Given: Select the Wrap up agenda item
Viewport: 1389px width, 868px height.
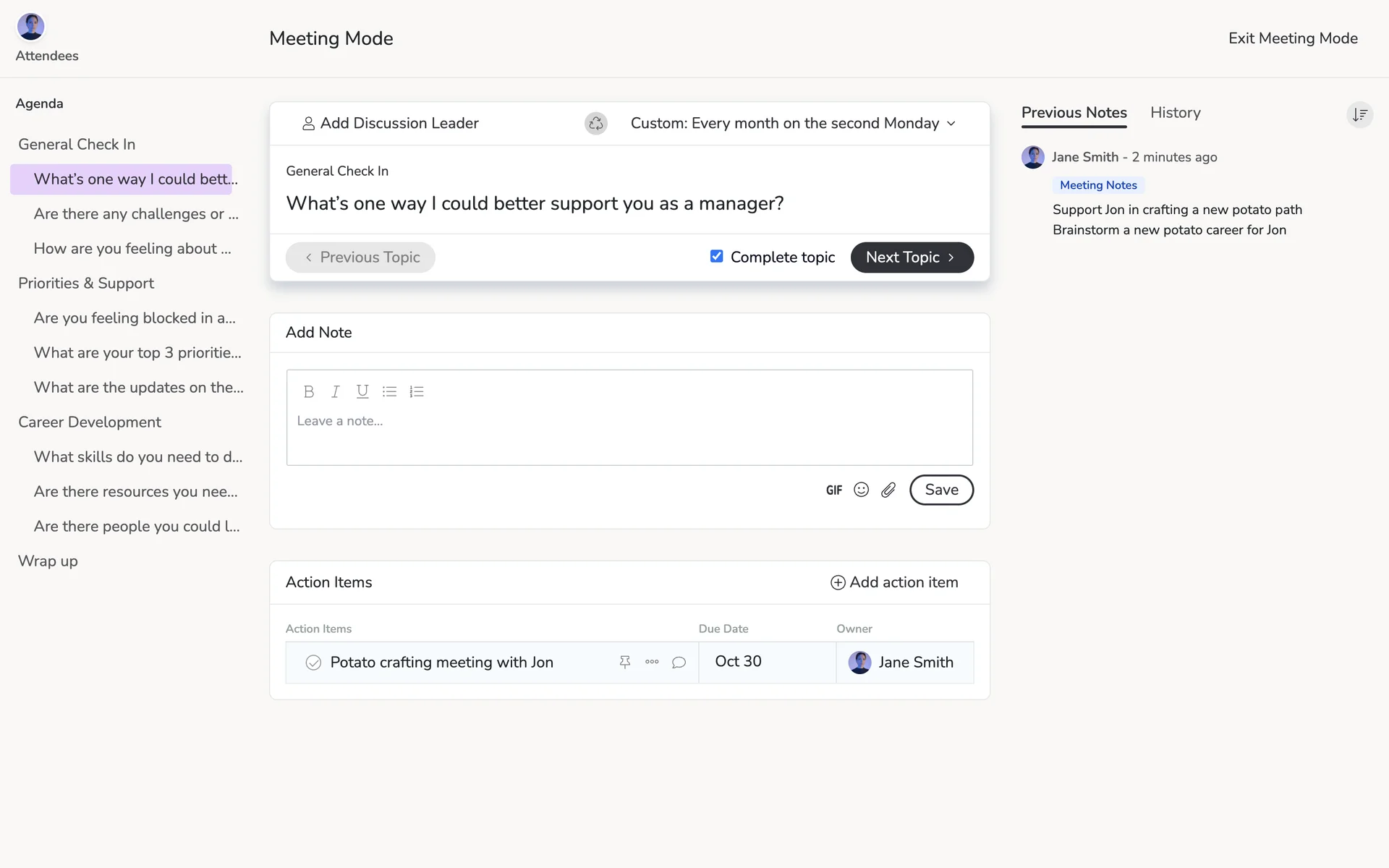Looking at the screenshot, I should pyautogui.click(x=48, y=561).
